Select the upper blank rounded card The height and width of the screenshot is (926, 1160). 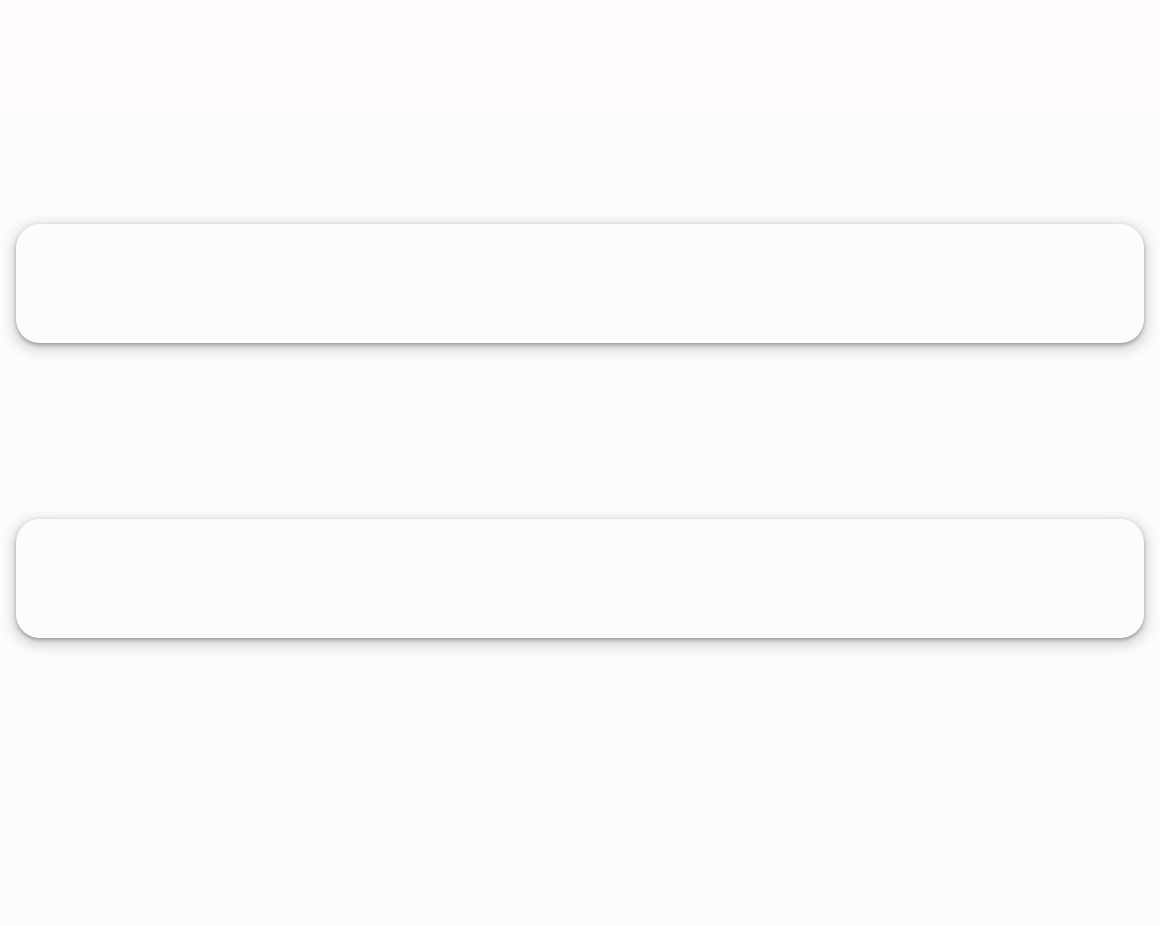[580, 283]
